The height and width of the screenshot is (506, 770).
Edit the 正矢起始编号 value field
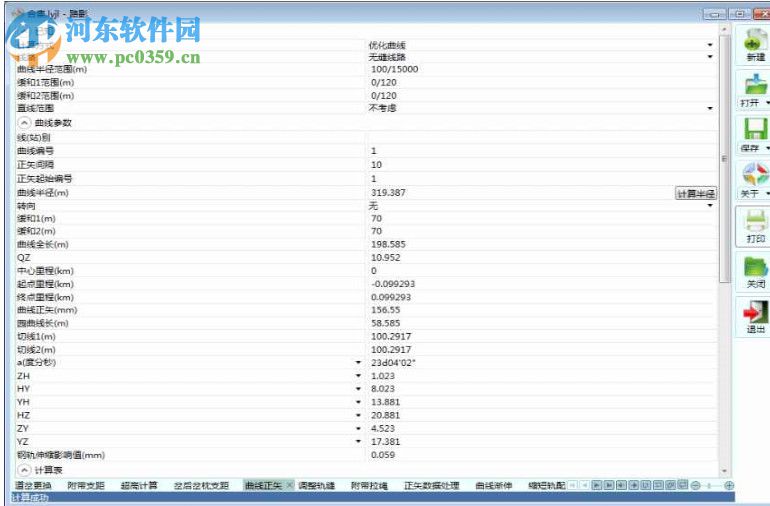tap(541, 178)
